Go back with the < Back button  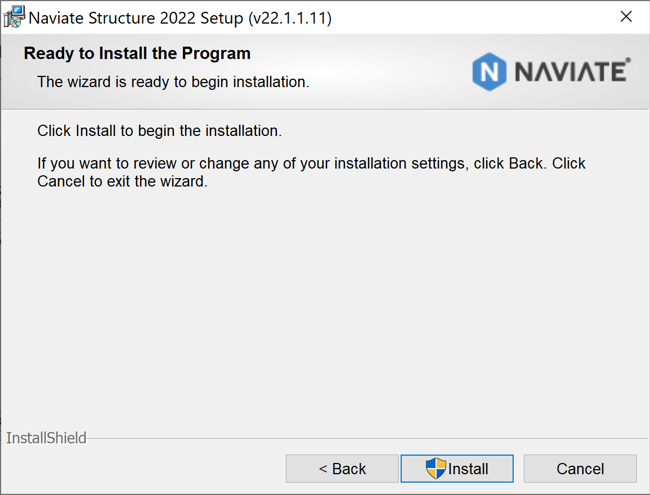pyautogui.click(x=342, y=468)
